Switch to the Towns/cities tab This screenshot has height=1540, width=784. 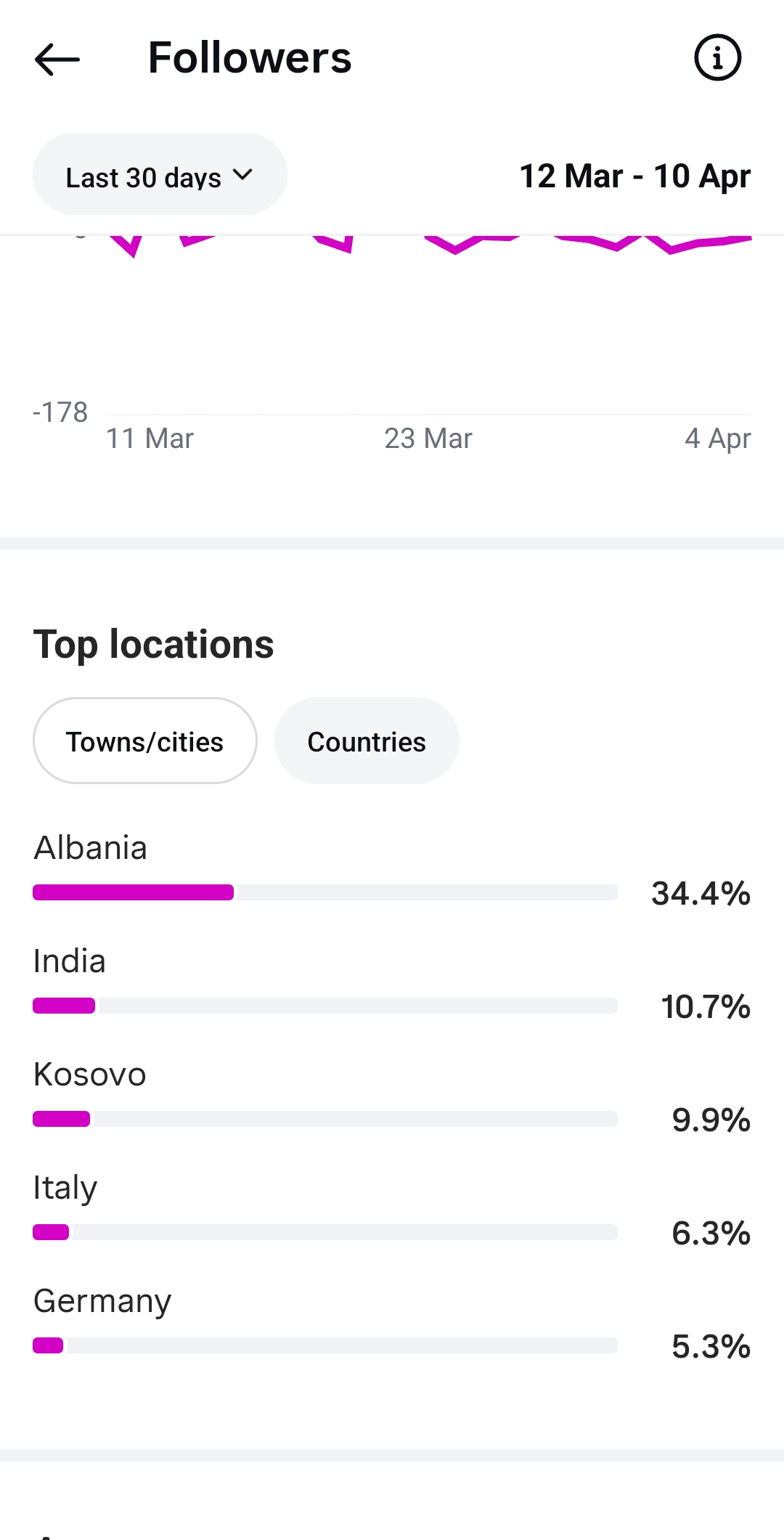144,741
